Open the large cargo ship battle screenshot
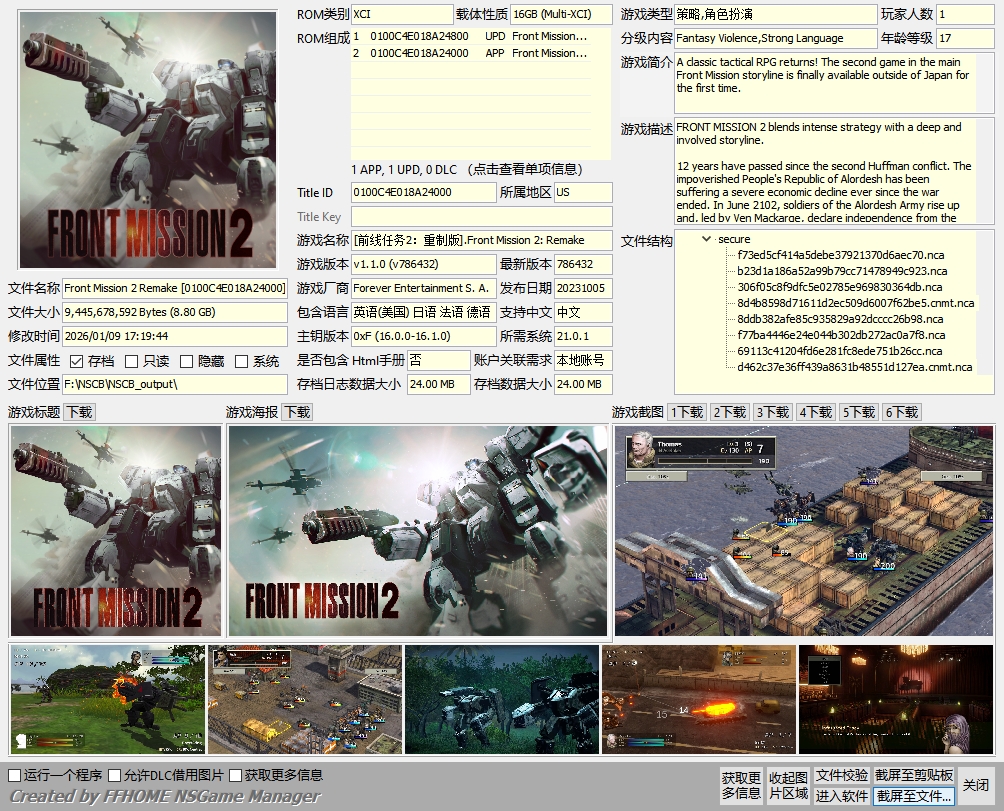Screen dimensions: 1004x811 point(804,531)
